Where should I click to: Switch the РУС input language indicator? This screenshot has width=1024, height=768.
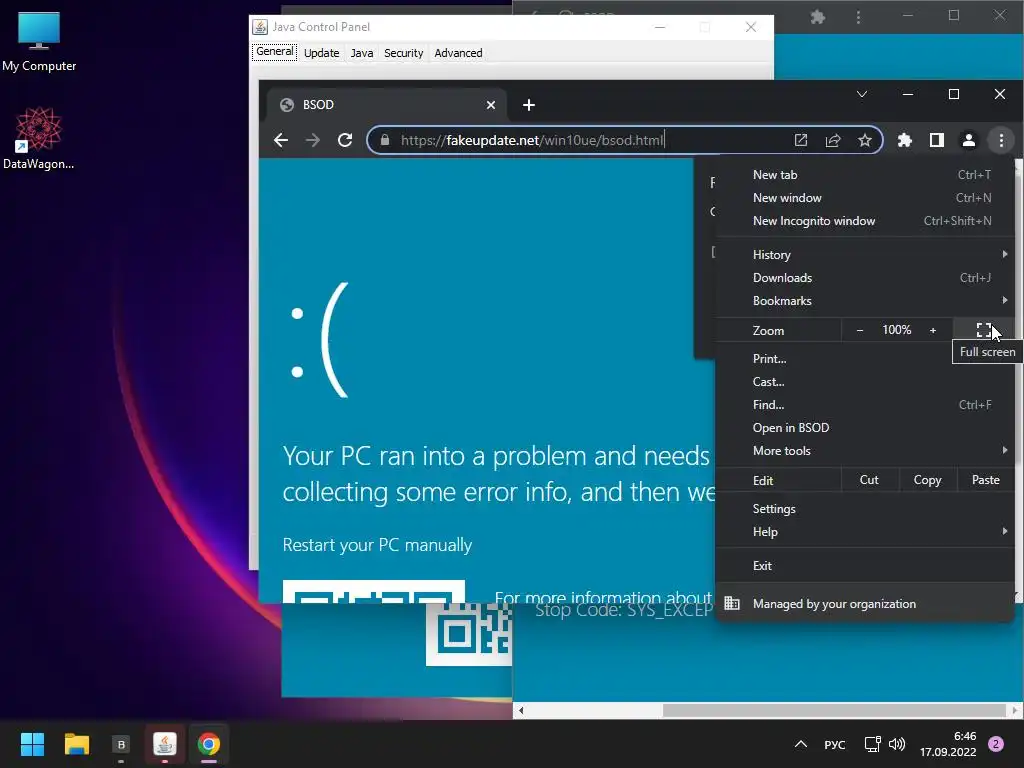(x=835, y=744)
